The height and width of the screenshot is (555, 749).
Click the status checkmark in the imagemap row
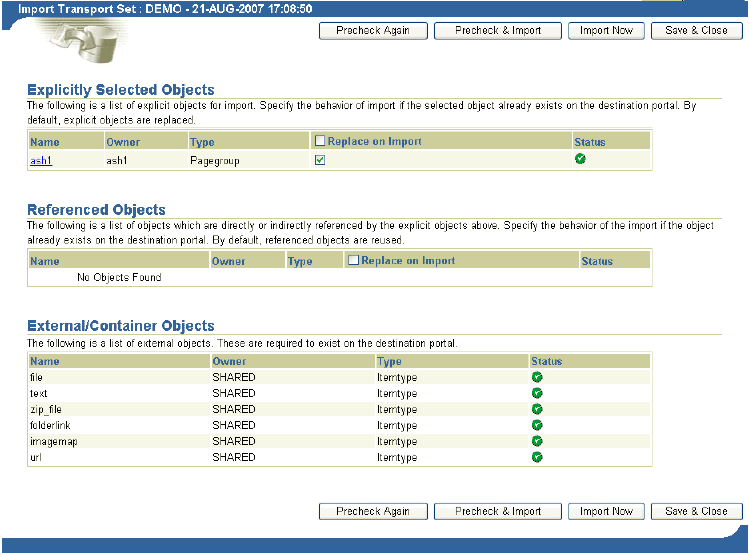click(537, 441)
